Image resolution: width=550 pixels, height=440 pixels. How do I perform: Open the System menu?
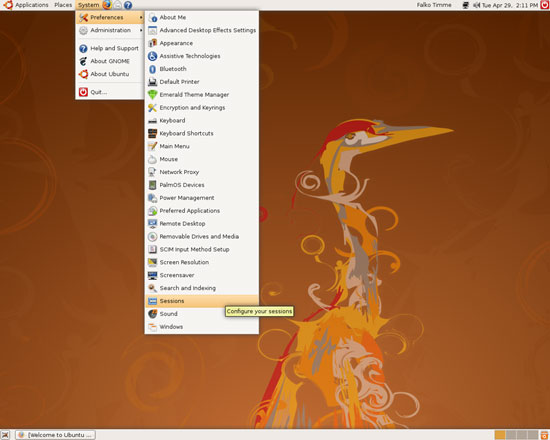click(88, 5)
